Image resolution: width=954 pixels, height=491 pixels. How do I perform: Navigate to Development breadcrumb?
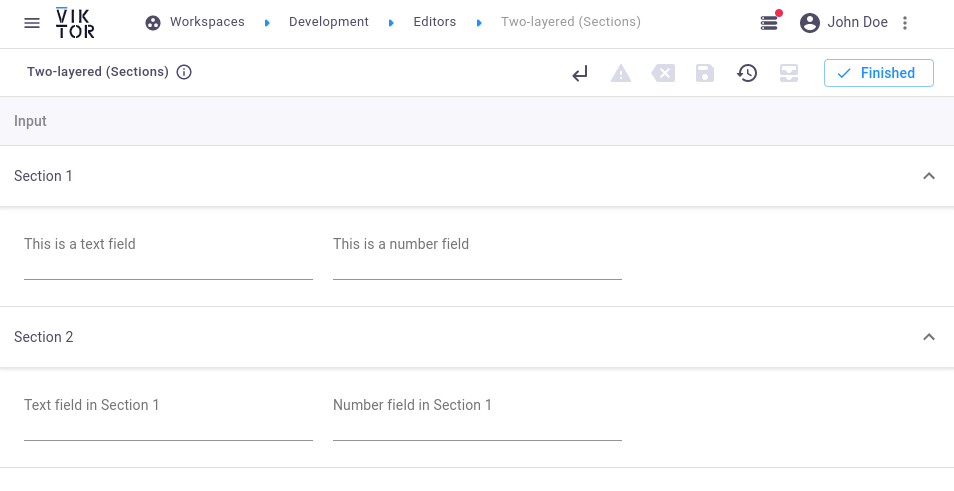[x=328, y=22]
